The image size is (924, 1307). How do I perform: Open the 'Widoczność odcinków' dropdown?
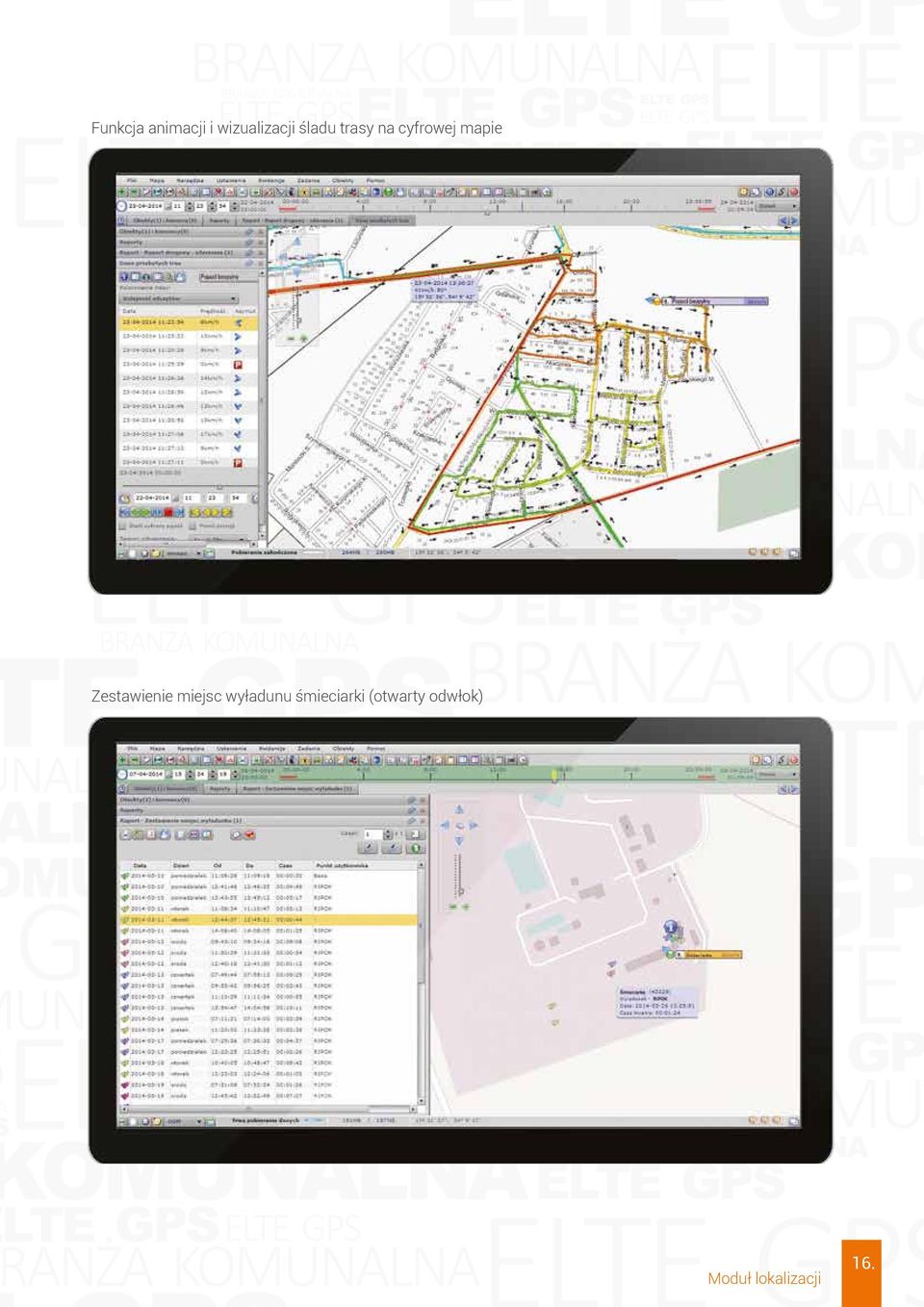[x=179, y=298]
